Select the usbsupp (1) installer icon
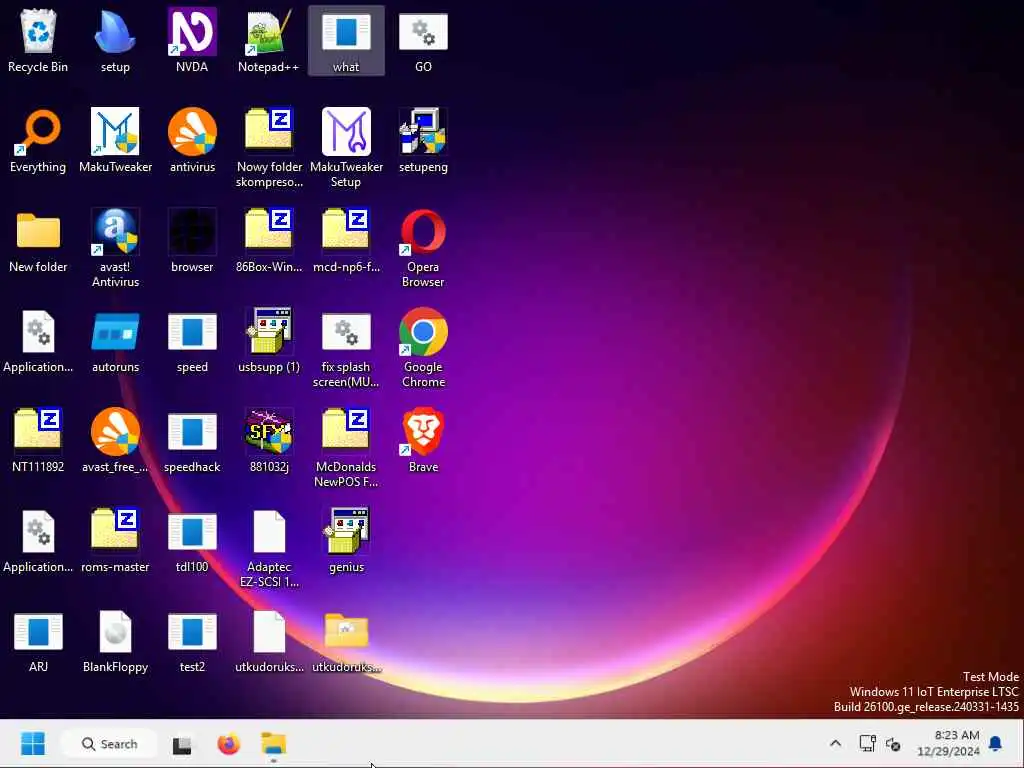 [x=269, y=341]
